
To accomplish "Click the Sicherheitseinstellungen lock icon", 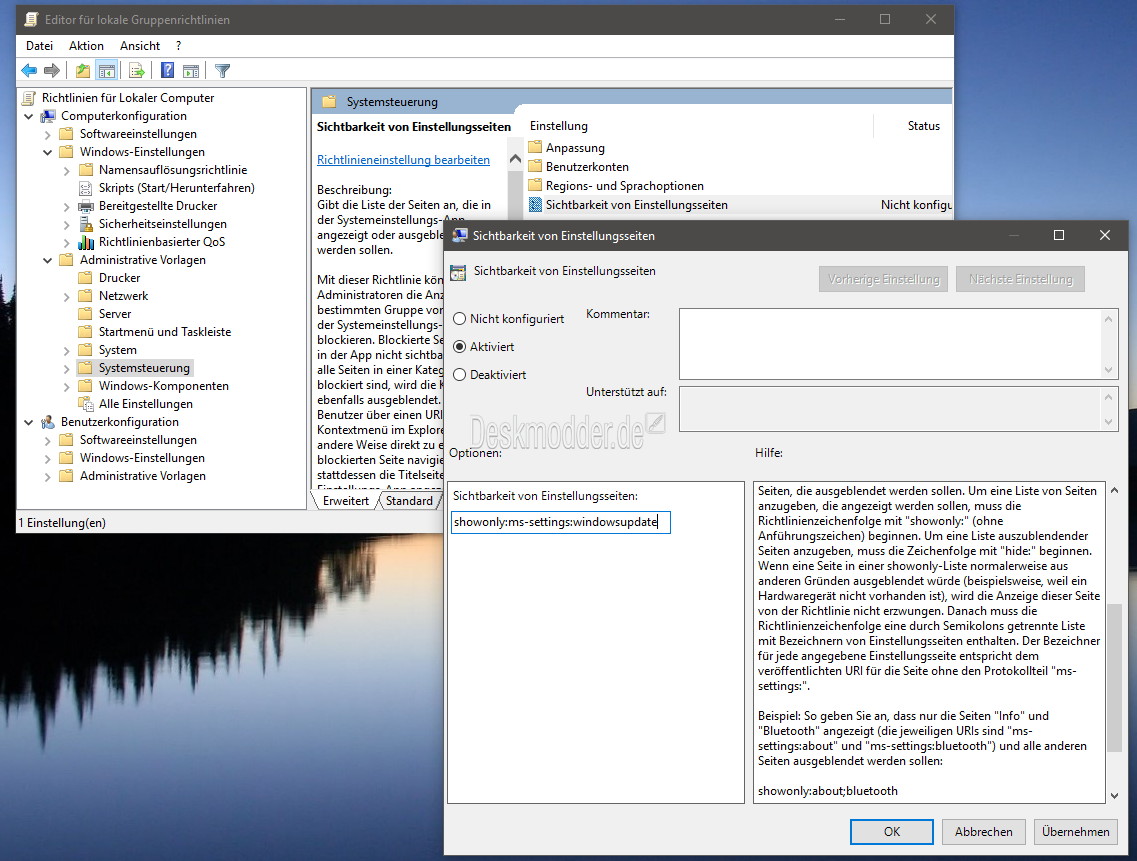I will coord(86,223).
